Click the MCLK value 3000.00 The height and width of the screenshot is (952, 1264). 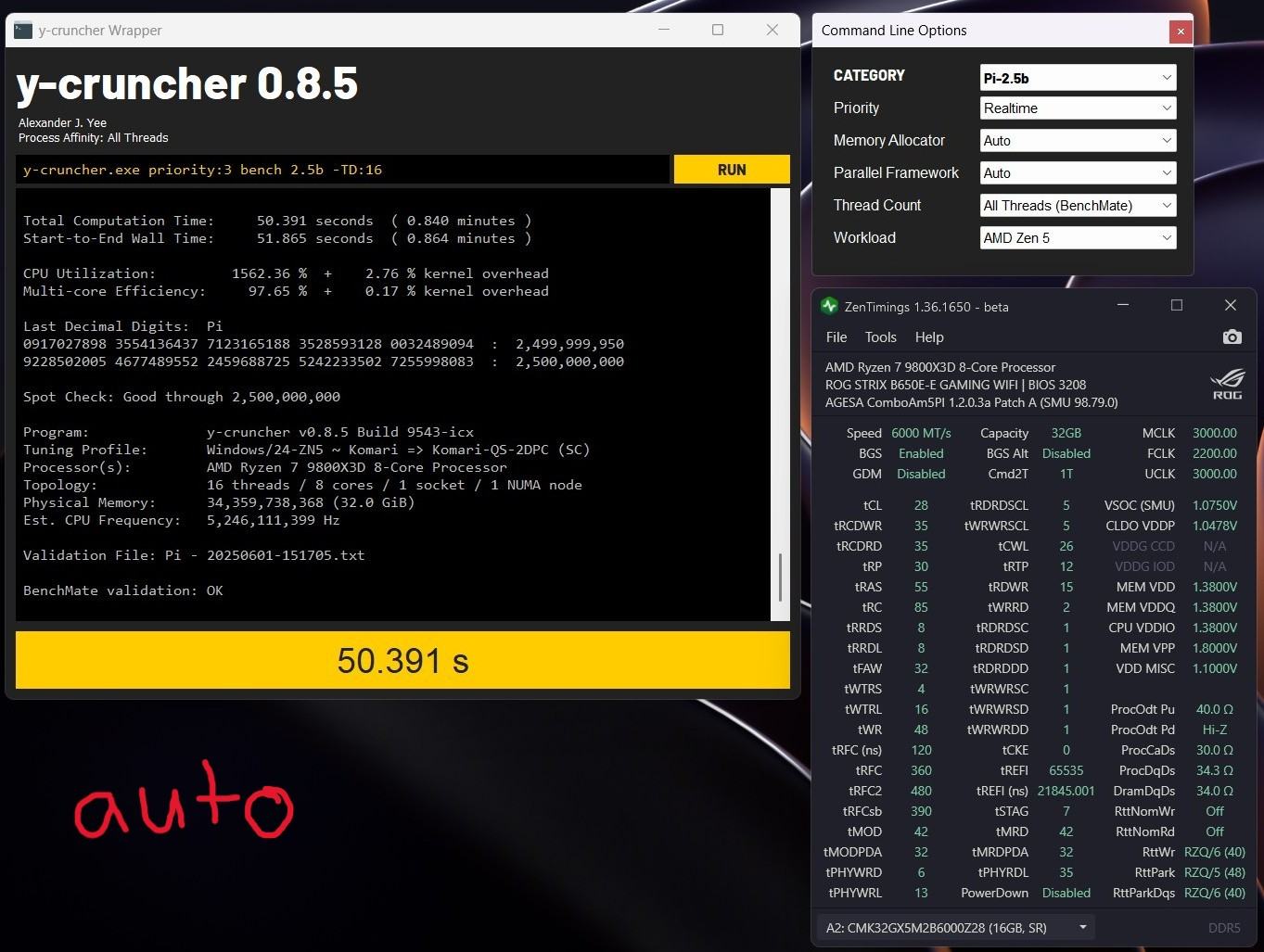point(1215,433)
